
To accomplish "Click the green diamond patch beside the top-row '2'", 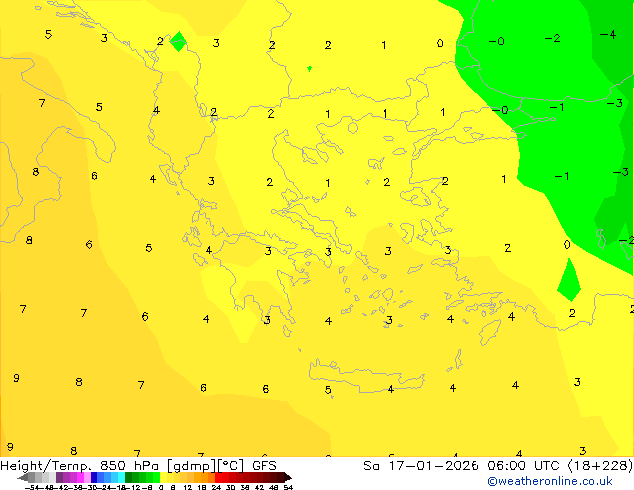I will (178, 41).
